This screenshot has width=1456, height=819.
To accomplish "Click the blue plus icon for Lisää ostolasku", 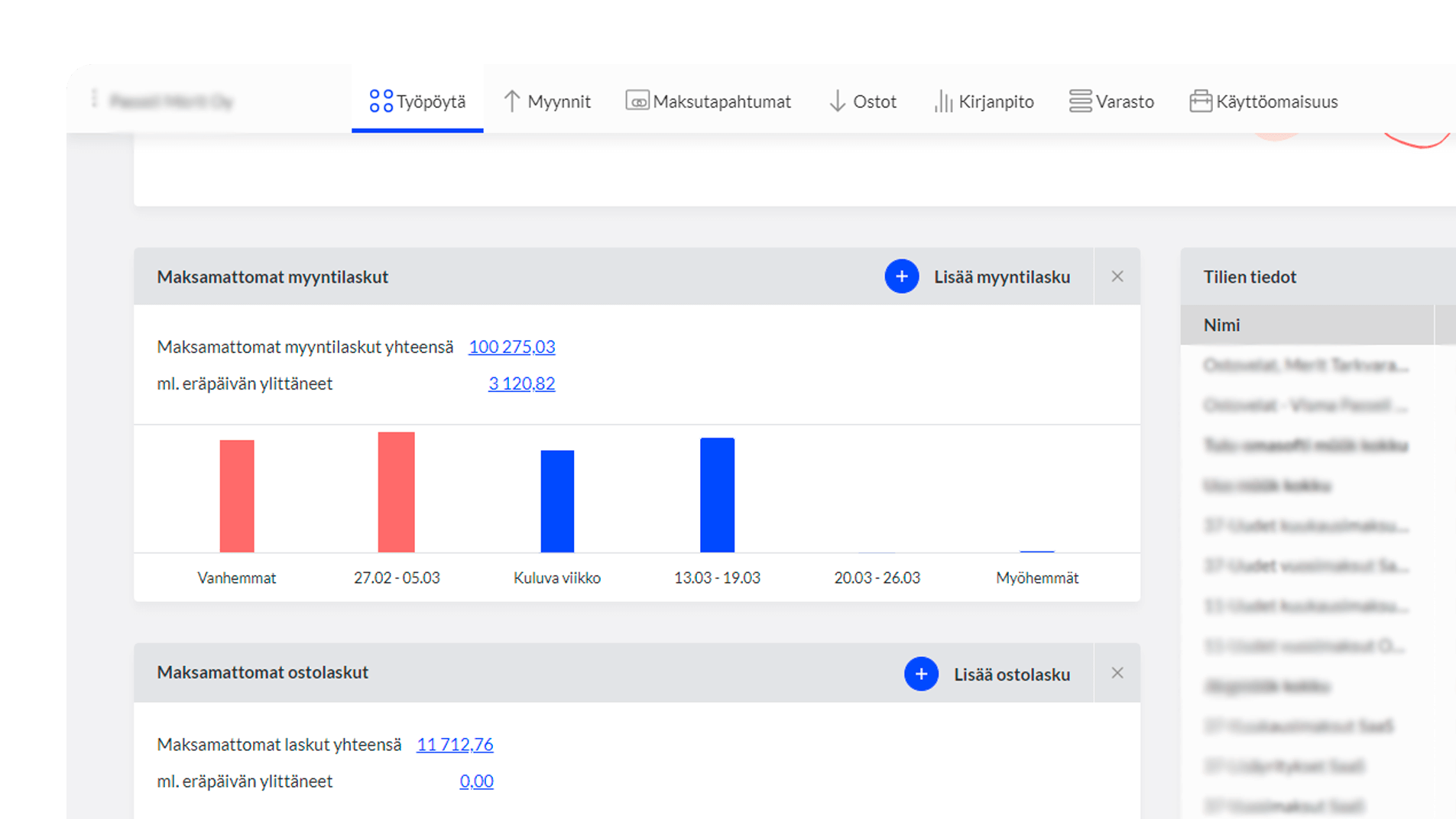I will [x=921, y=674].
